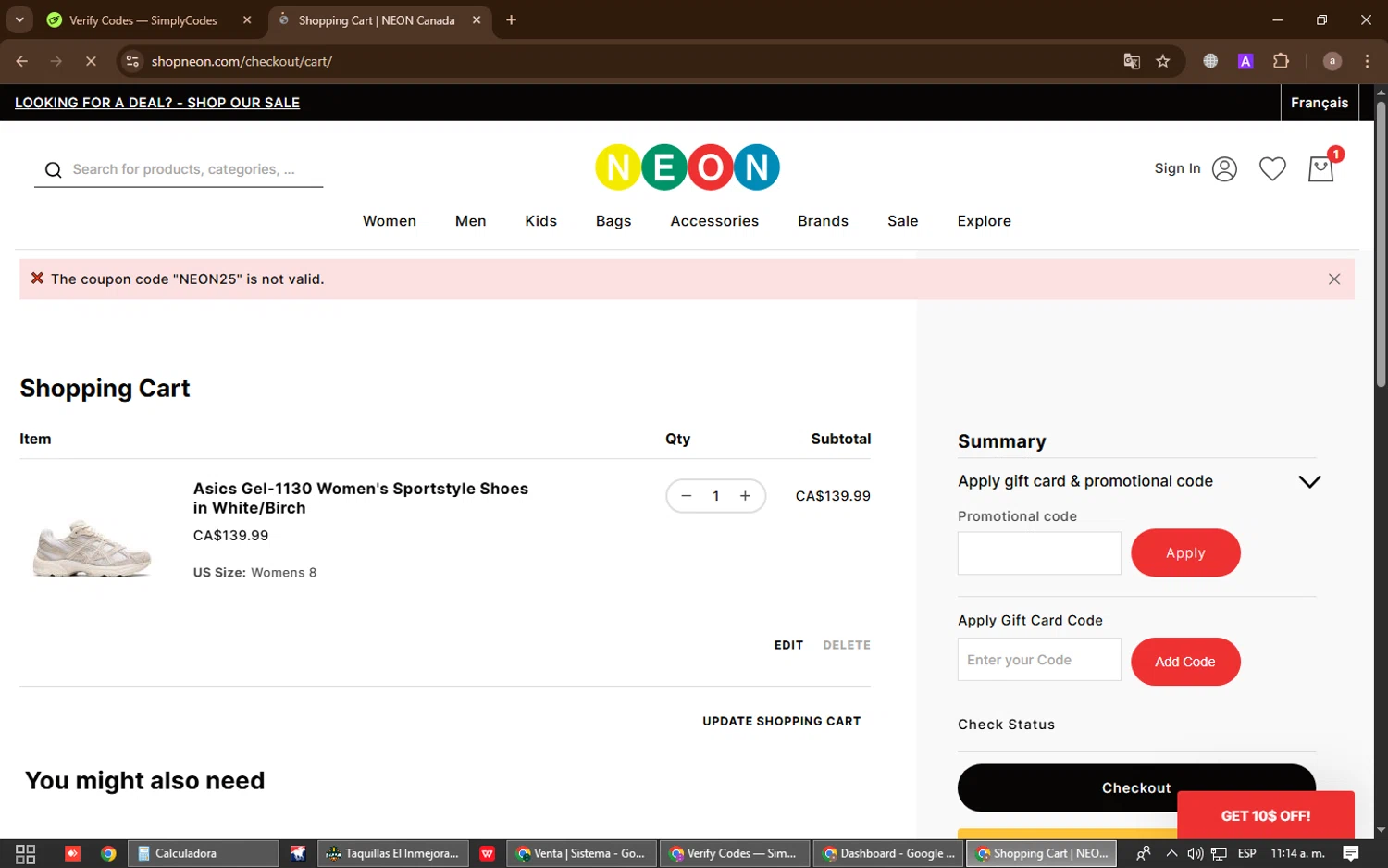Click the Sign In text link
1388x868 pixels.
tap(1177, 168)
